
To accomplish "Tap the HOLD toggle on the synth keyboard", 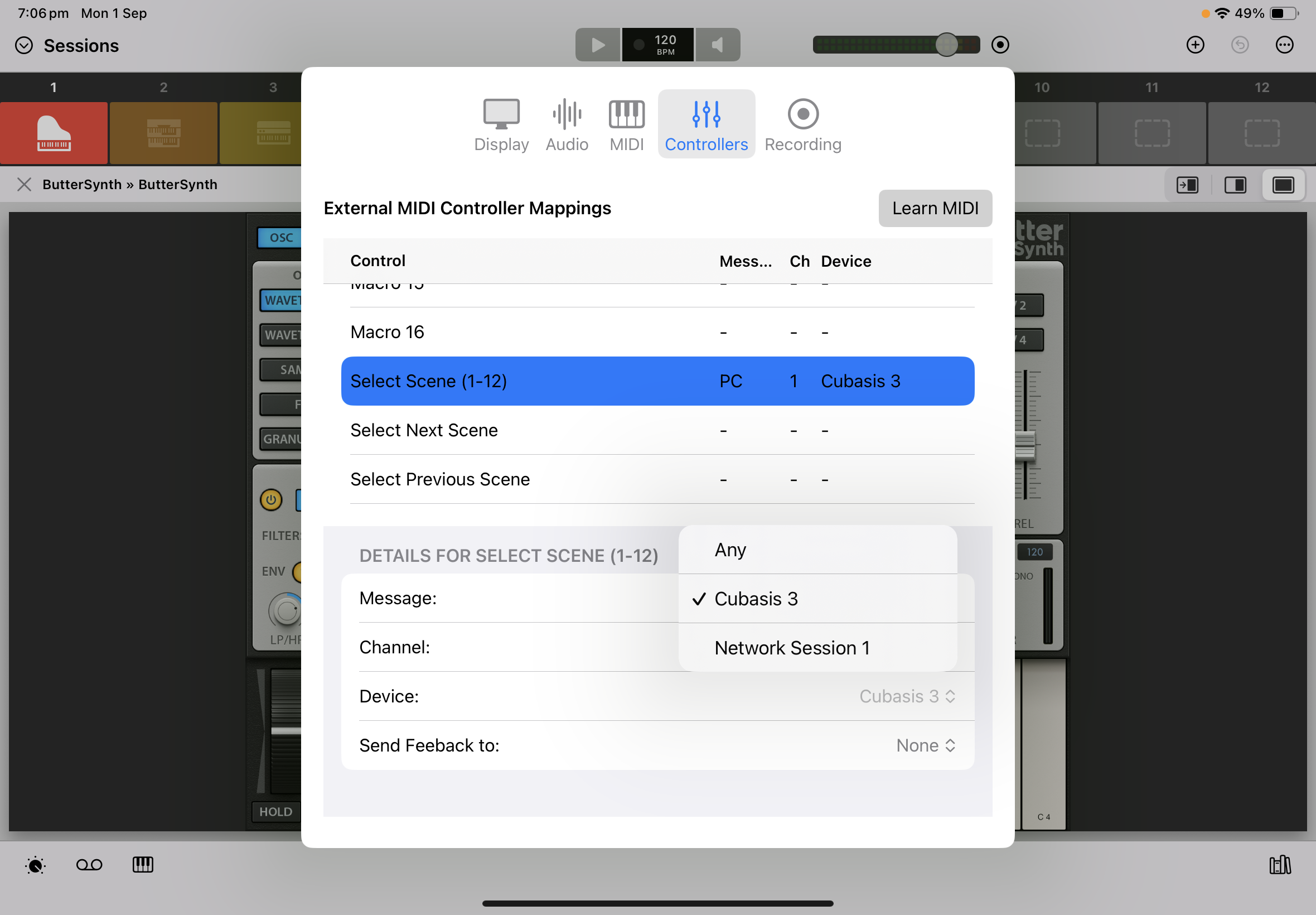I will 275,811.
